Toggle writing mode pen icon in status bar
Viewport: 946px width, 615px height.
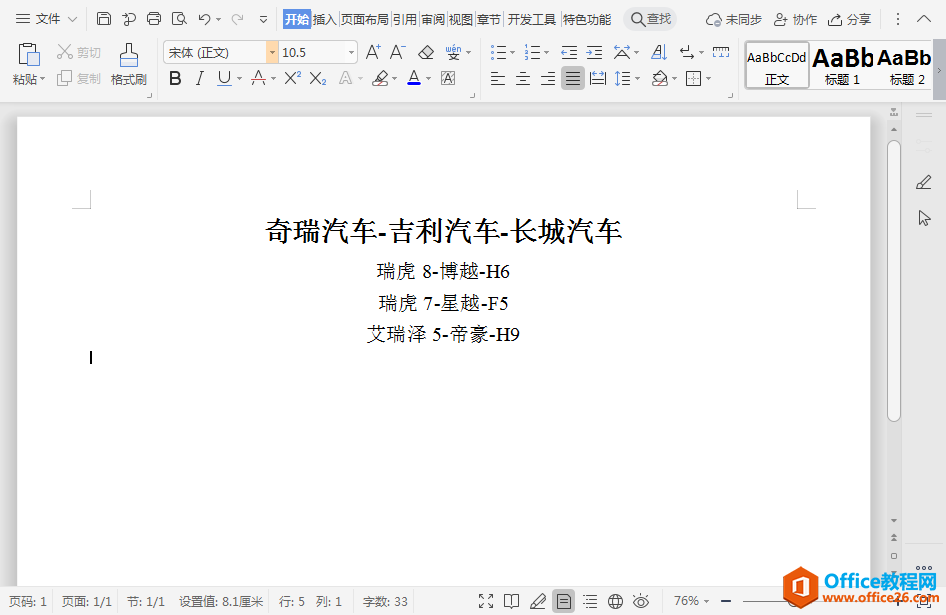click(538, 601)
